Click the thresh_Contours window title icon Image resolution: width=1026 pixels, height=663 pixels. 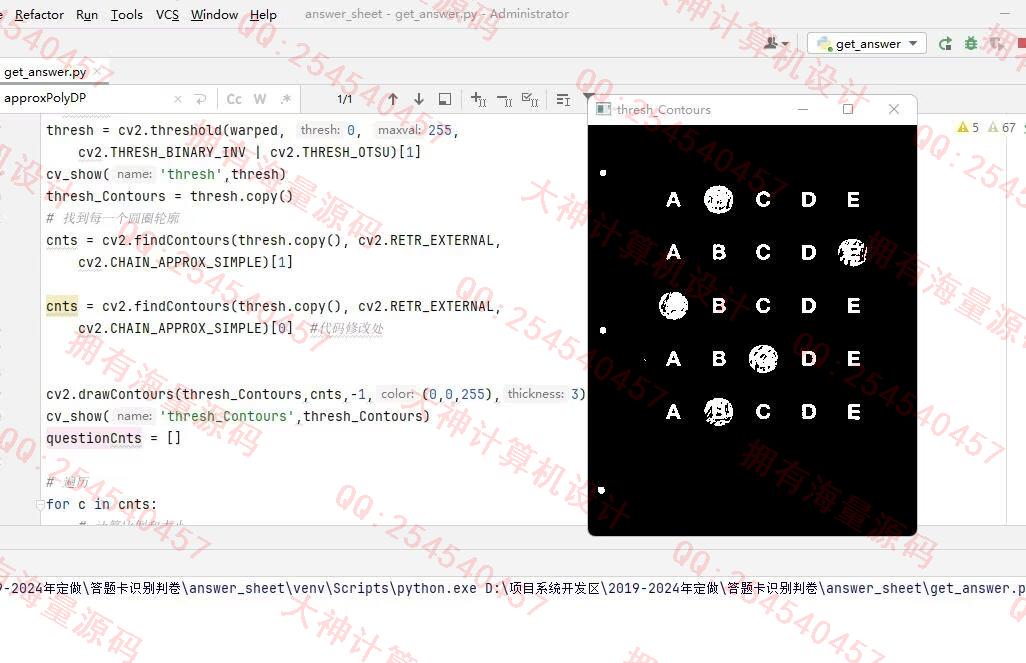(603, 109)
